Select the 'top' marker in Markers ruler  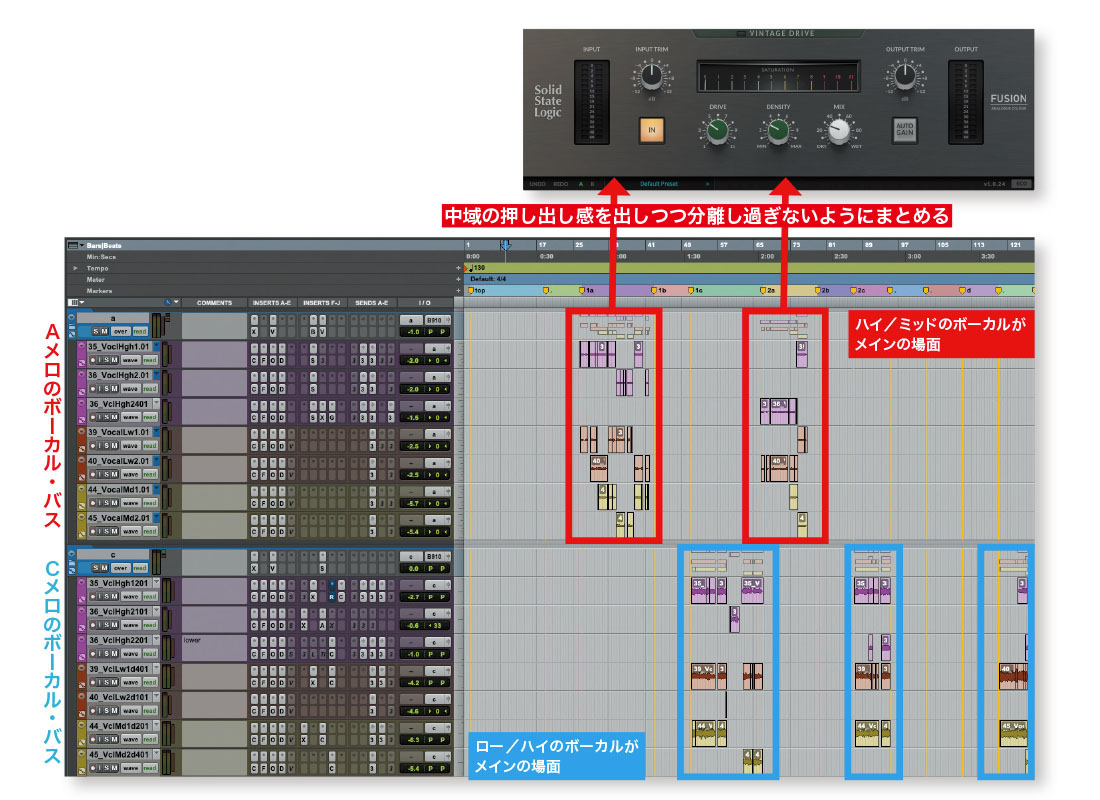point(476,290)
